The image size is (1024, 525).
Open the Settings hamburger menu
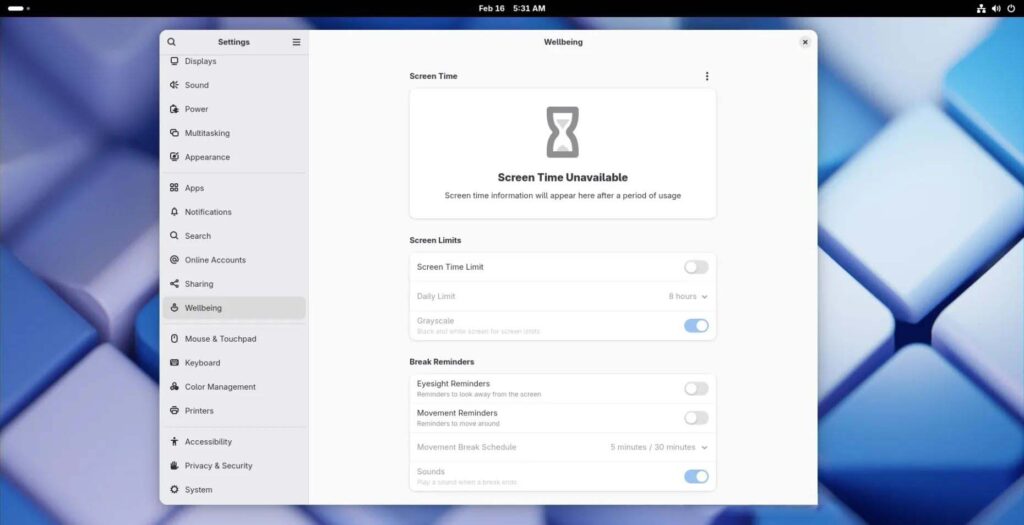pyautogui.click(x=296, y=42)
